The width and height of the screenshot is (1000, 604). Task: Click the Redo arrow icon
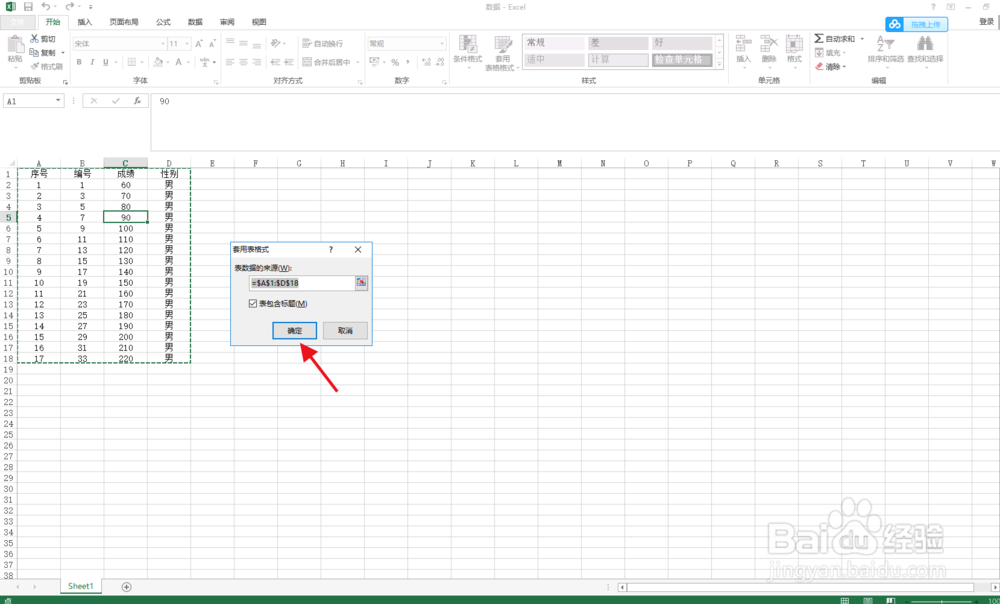point(69,6)
